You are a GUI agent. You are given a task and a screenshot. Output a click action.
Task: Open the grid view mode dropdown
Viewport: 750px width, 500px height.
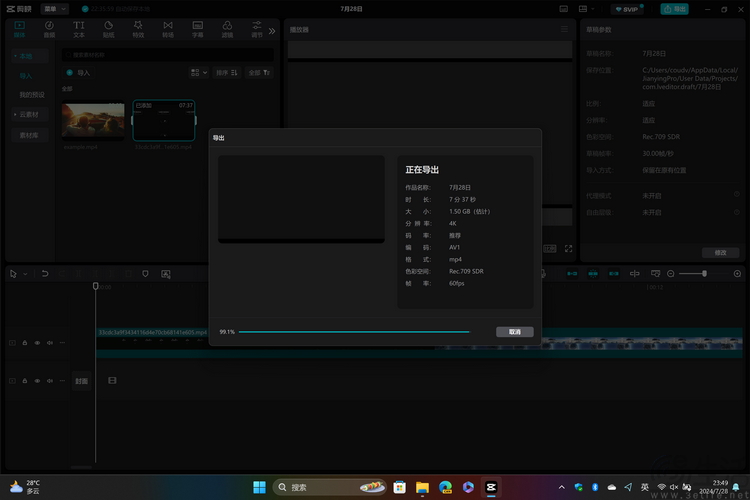(199, 73)
